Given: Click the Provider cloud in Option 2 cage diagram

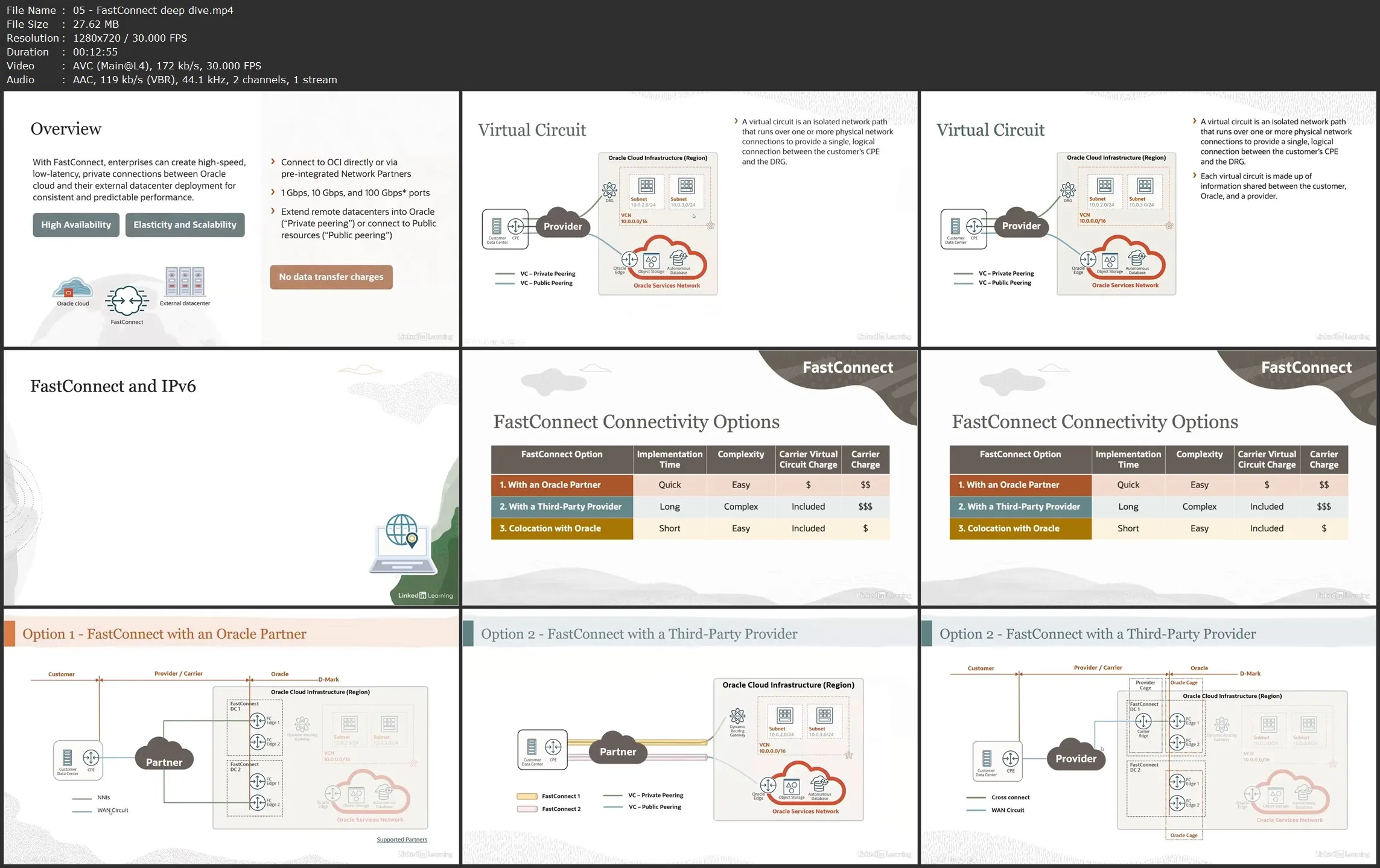Looking at the screenshot, I should [1076, 755].
